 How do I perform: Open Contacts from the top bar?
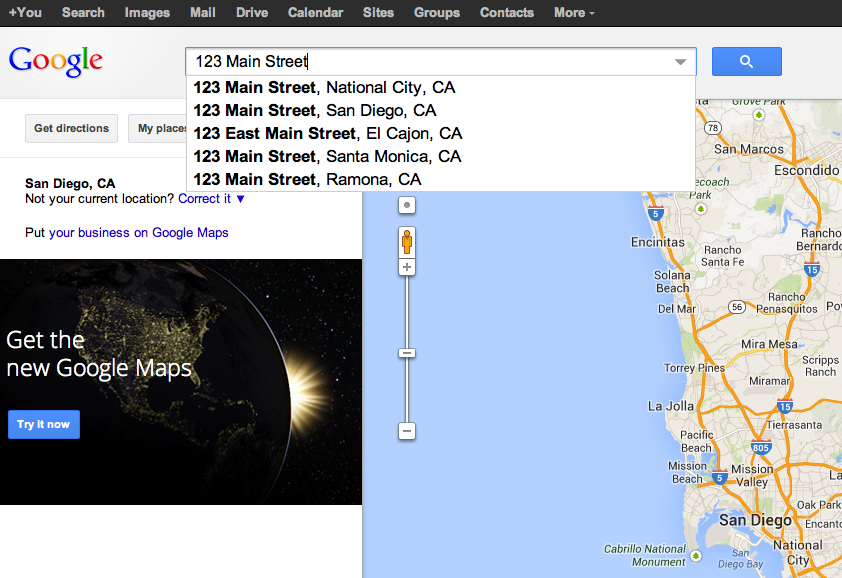click(507, 12)
